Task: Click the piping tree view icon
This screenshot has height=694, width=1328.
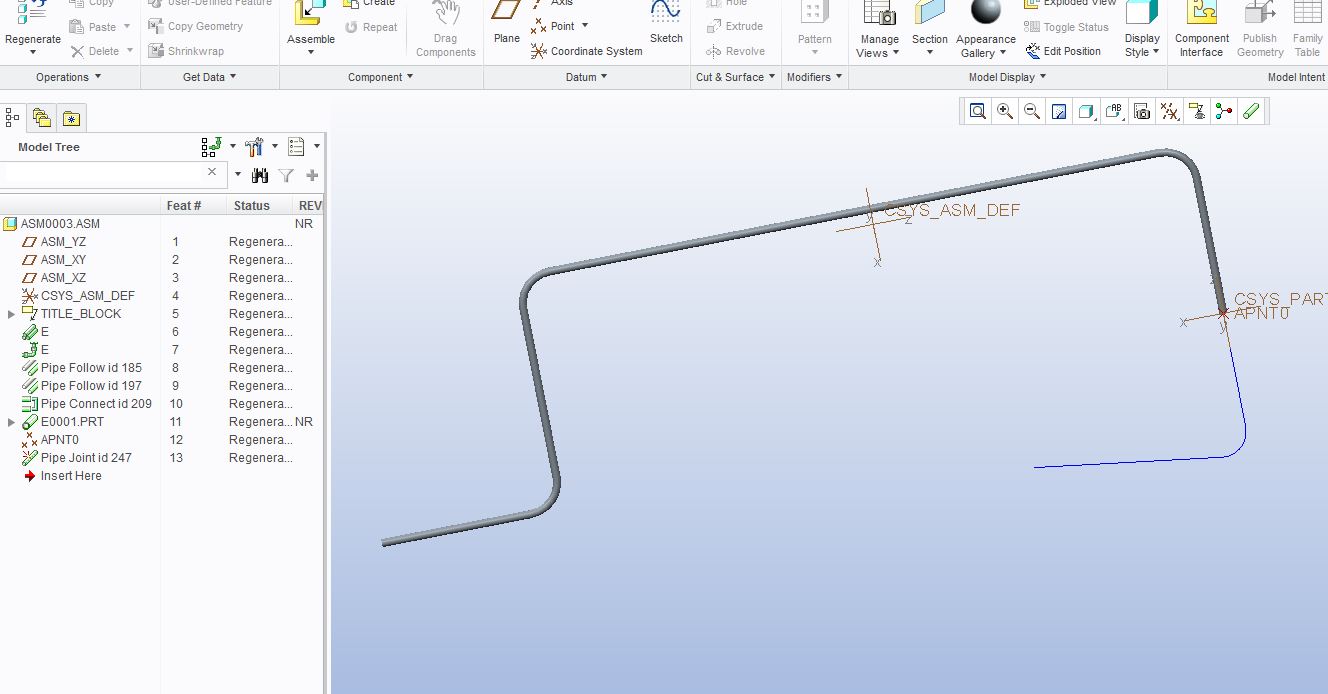Action: 211,147
